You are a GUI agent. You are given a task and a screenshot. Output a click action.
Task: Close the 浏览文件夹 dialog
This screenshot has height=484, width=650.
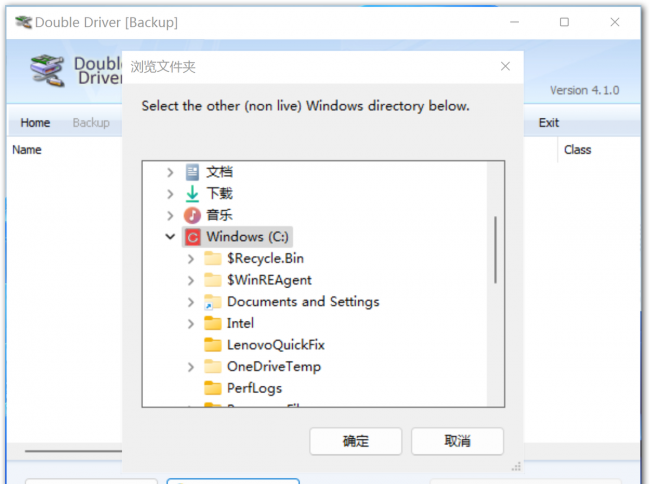pyautogui.click(x=505, y=66)
